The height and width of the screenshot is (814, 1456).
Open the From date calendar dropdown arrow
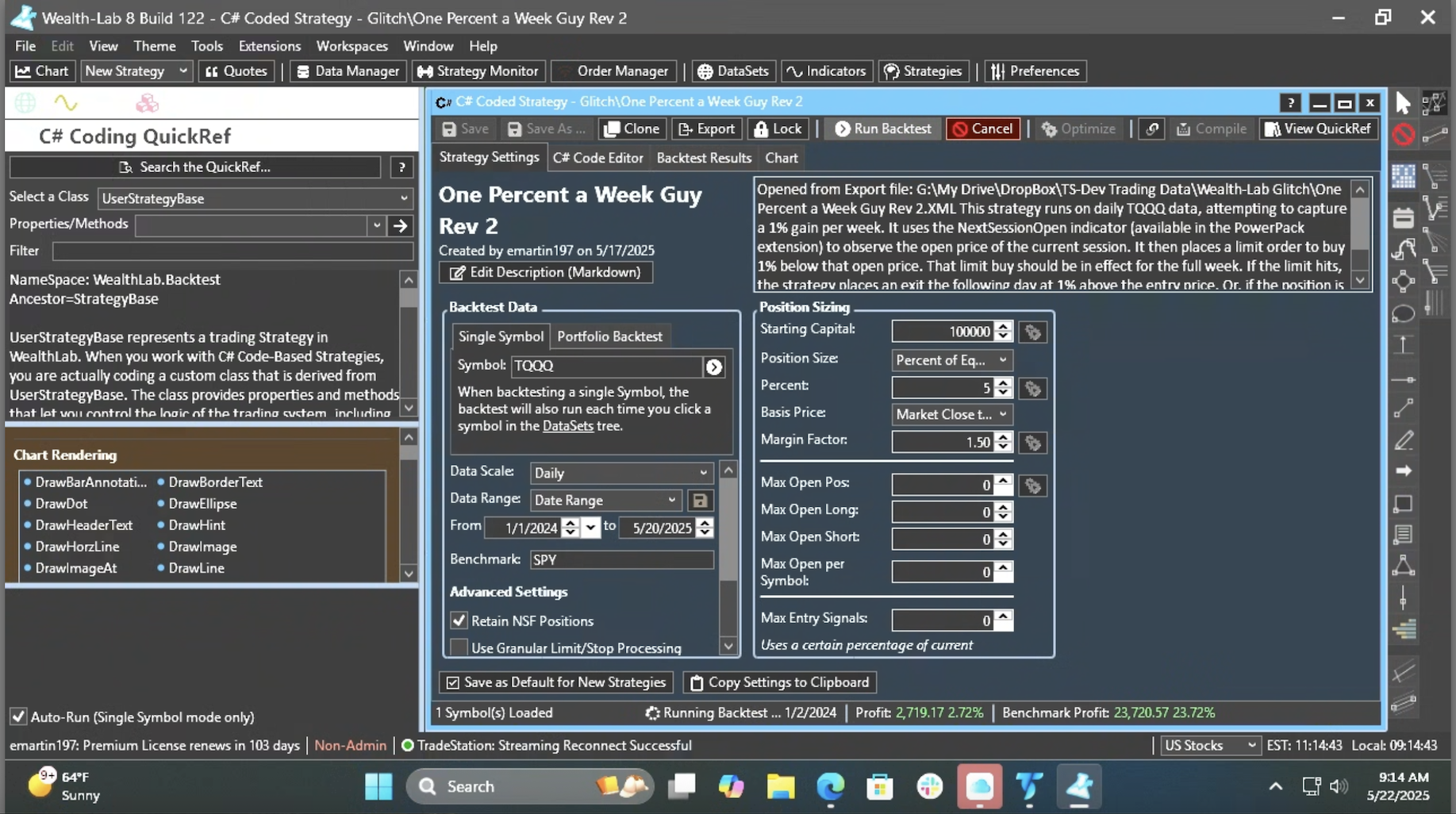pos(590,528)
